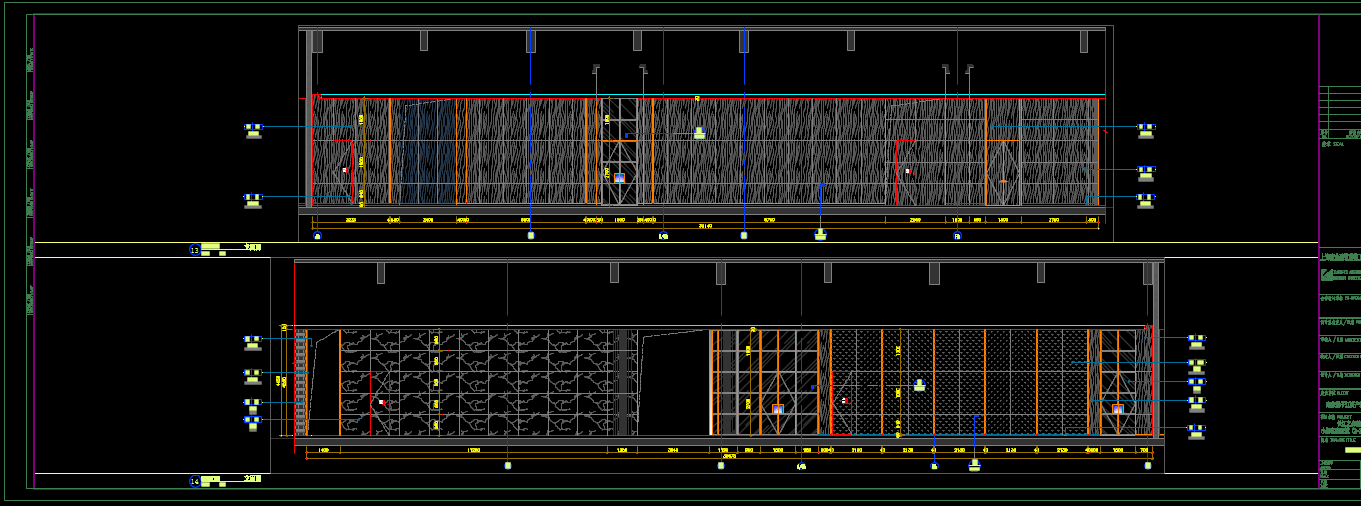Select middle tag right of the top elevation
The width and height of the screenshot is (1361, 506).
(1146, 173)
